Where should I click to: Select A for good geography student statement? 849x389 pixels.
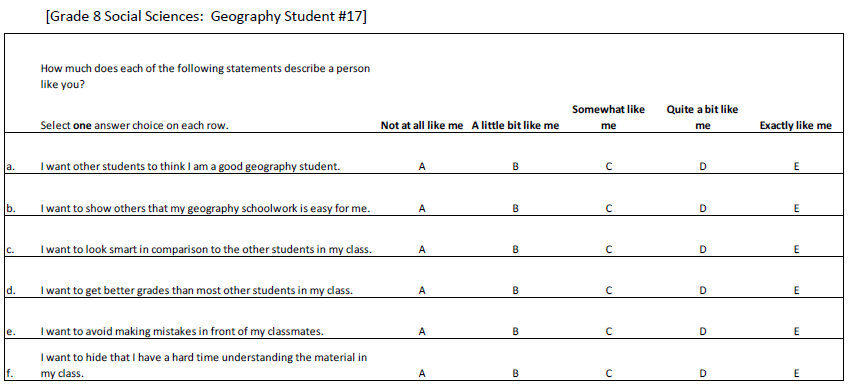tap(422, 167)
